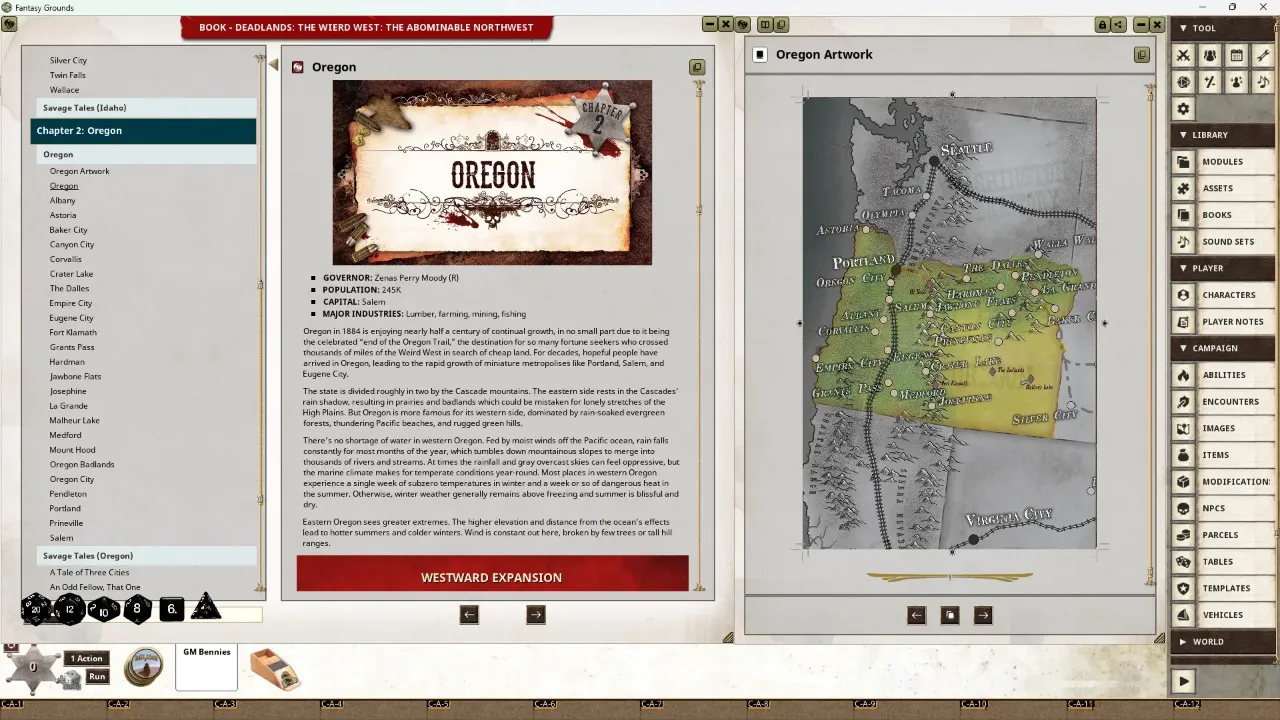Open SOUND SETS in the sidebar
Image resolution: width=1280 pixels, height=720 pixels.
[1223, 242]
